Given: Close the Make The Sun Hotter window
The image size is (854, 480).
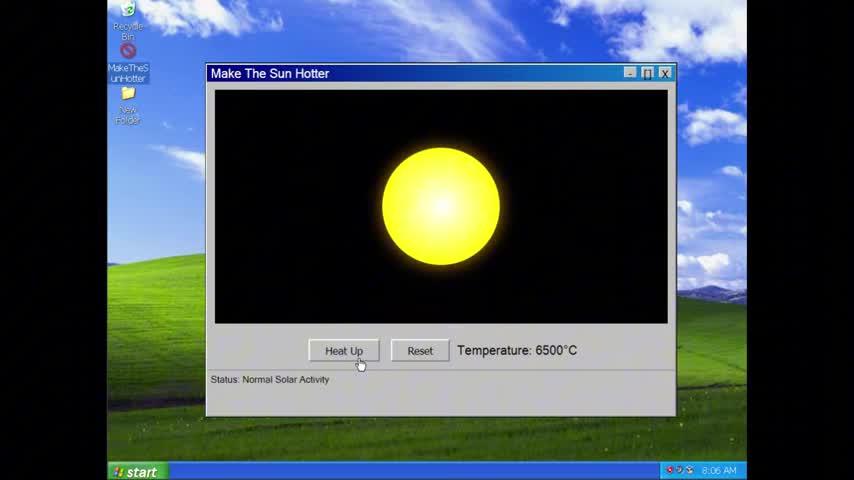Looking at the screenshot, I should (664, 73).
